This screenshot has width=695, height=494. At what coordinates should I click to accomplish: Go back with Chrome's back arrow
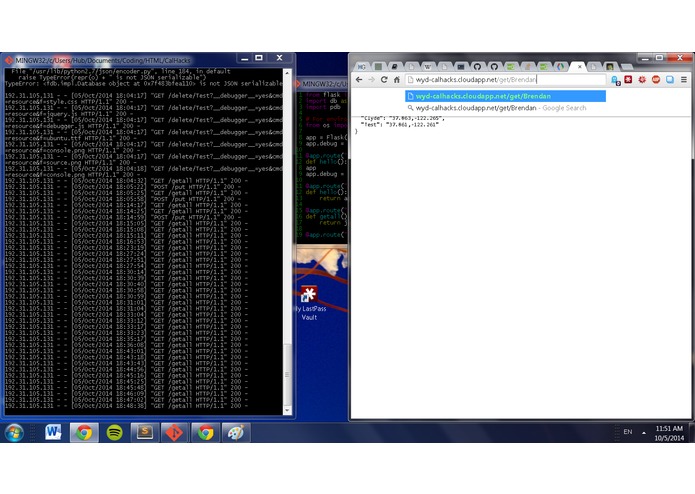point(359,80)
